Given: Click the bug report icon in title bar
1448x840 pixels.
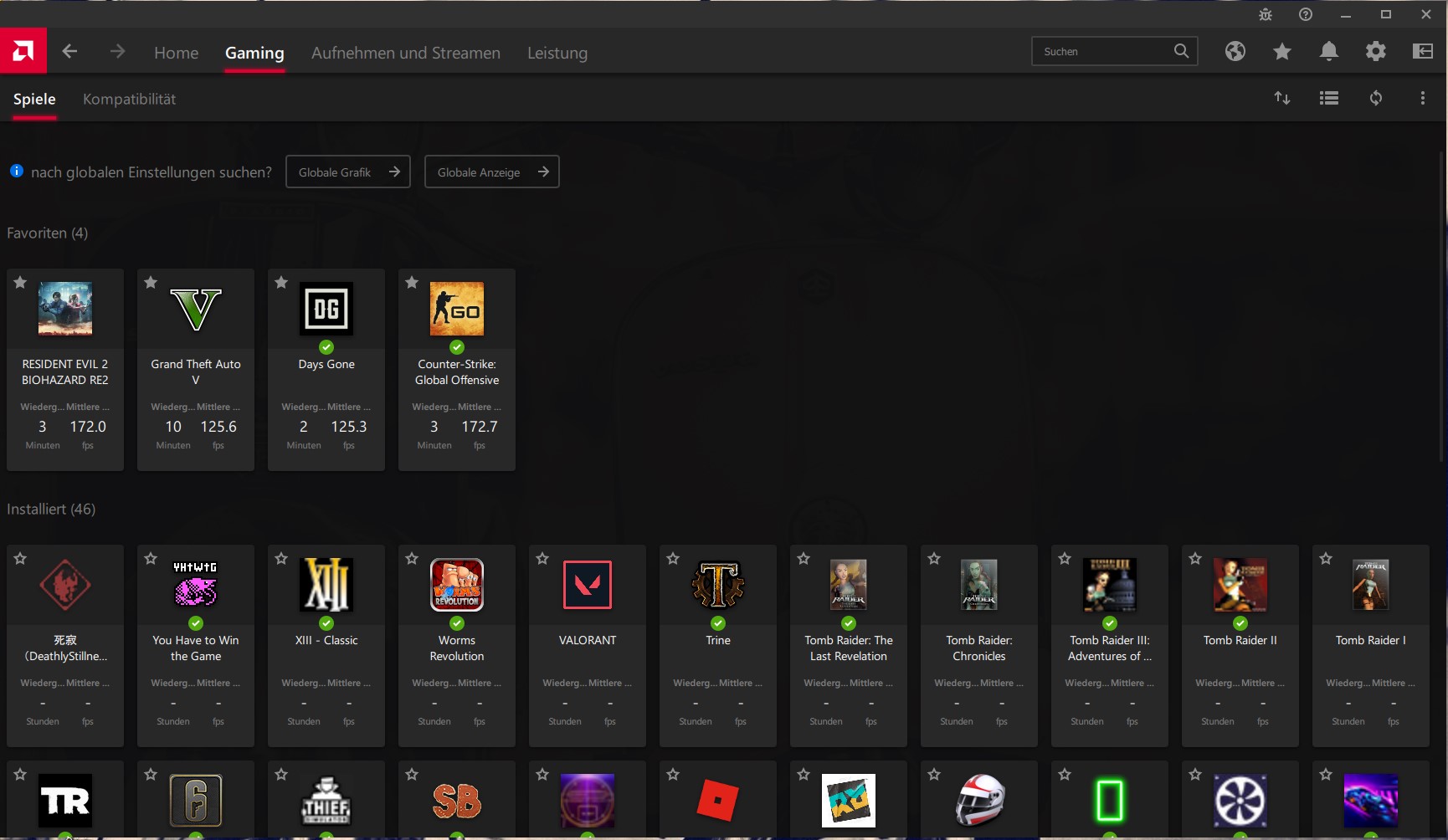Looking at the screenshot, I should pos(1265,14).
